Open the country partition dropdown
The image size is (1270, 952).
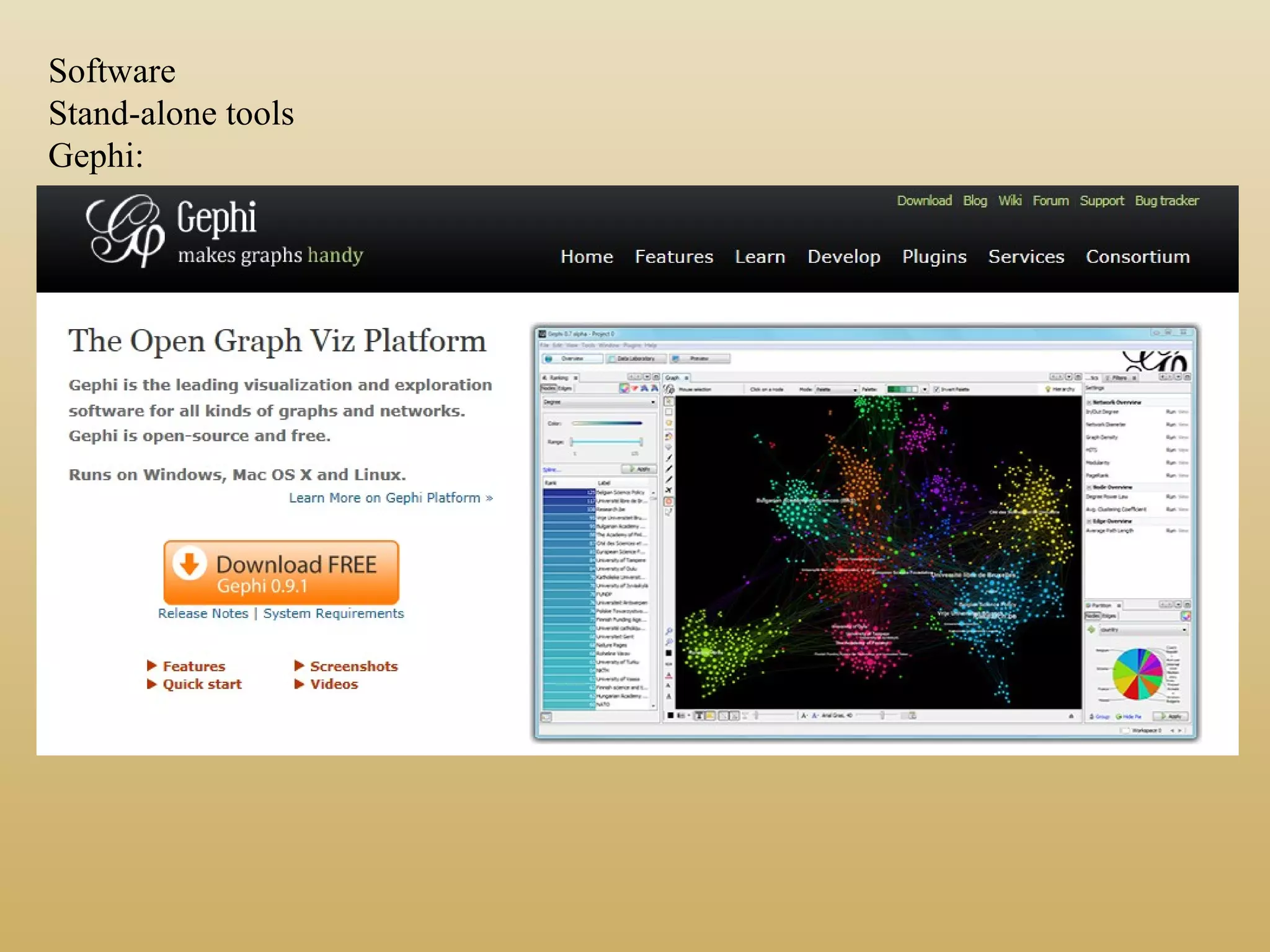pos(1143,630)
